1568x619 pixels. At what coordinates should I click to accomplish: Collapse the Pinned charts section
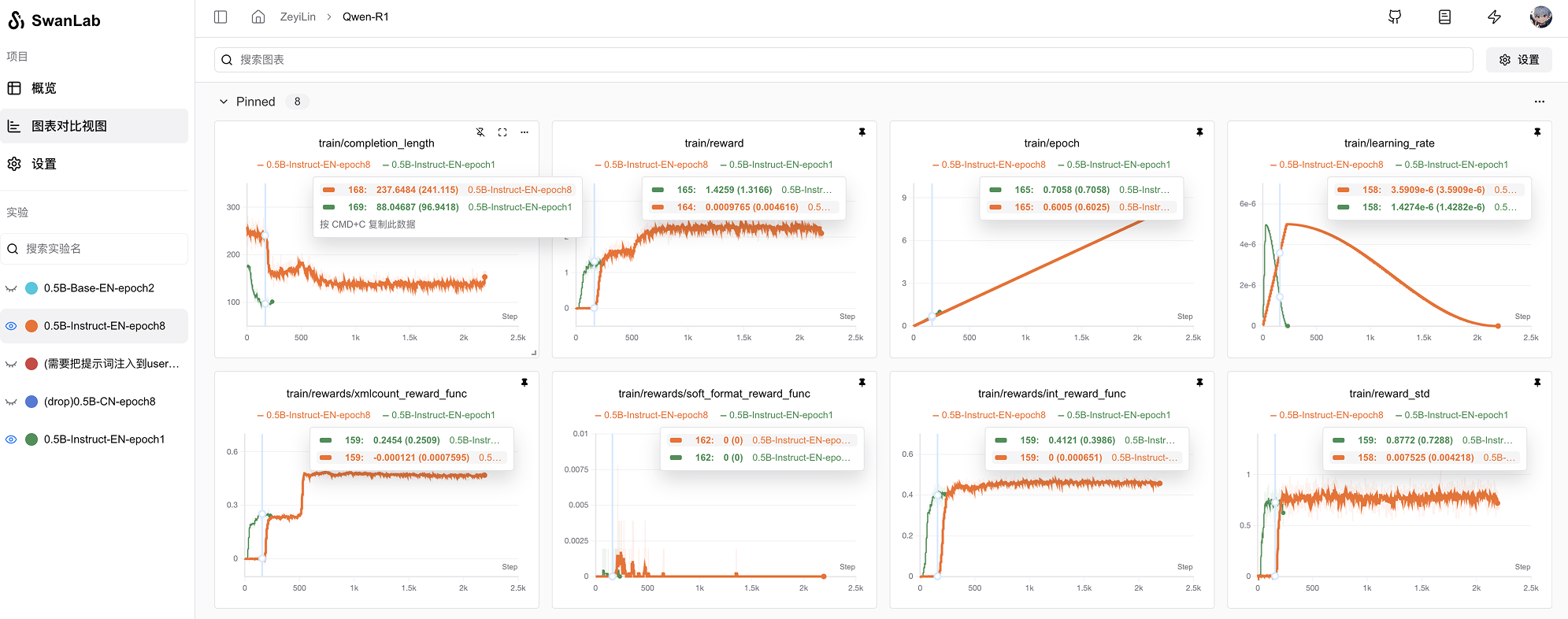coord(224,102)
